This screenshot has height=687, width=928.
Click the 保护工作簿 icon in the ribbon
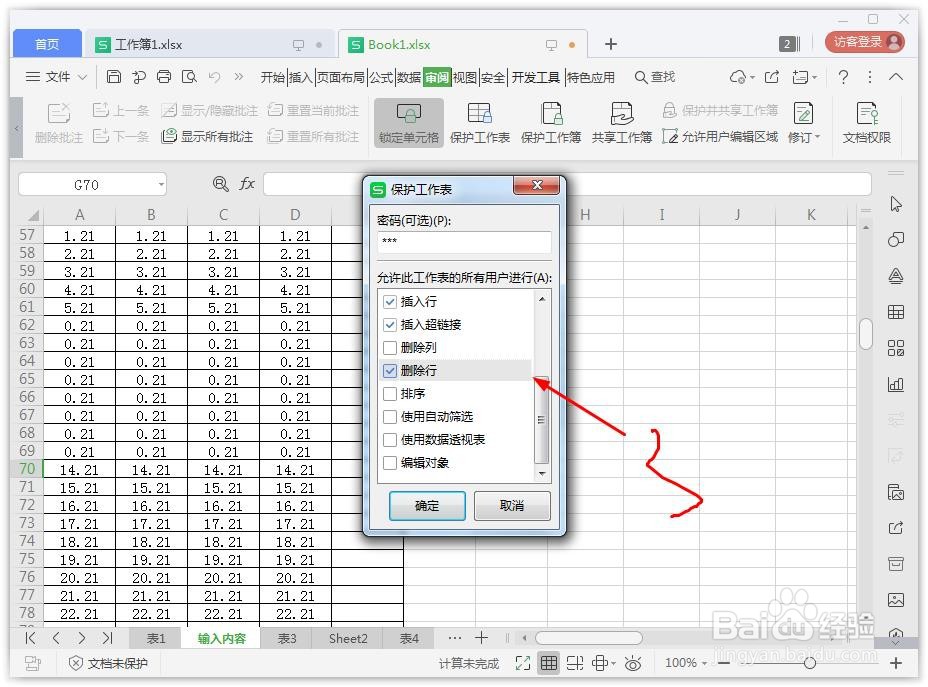551,122
